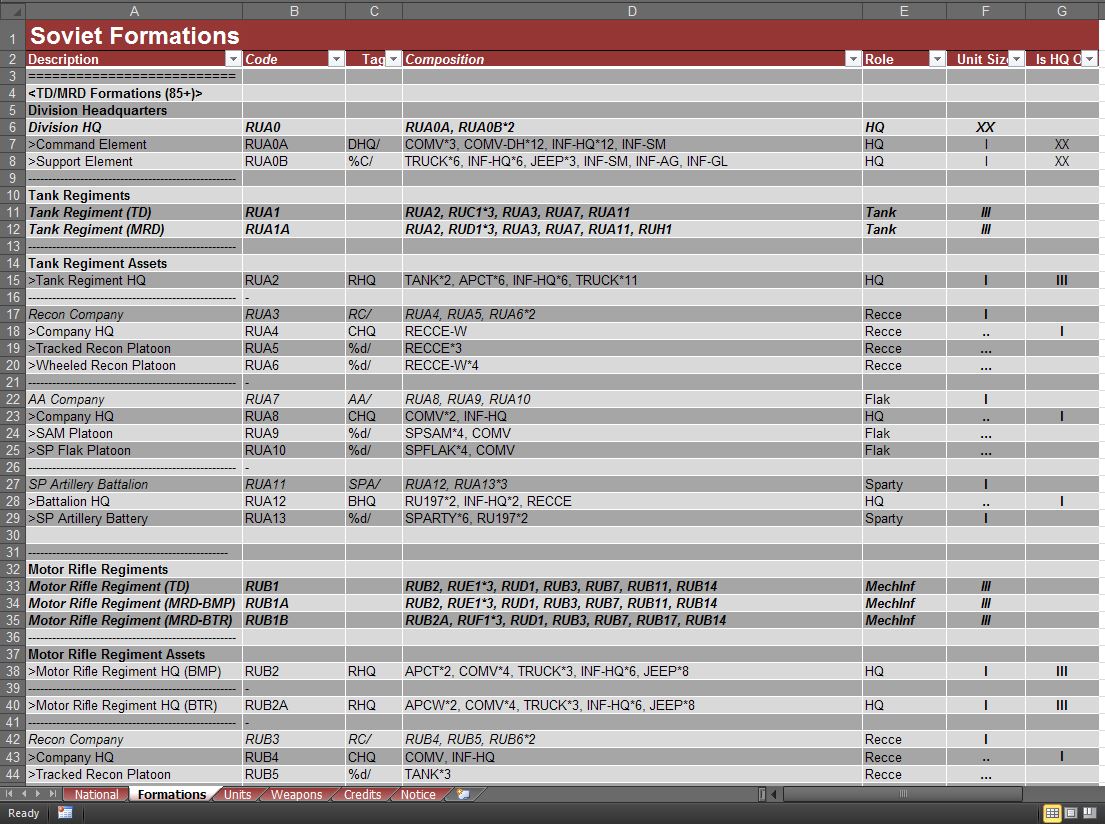Select column C header
Viewport: 1105px width, 824px height.
[374, 11]
